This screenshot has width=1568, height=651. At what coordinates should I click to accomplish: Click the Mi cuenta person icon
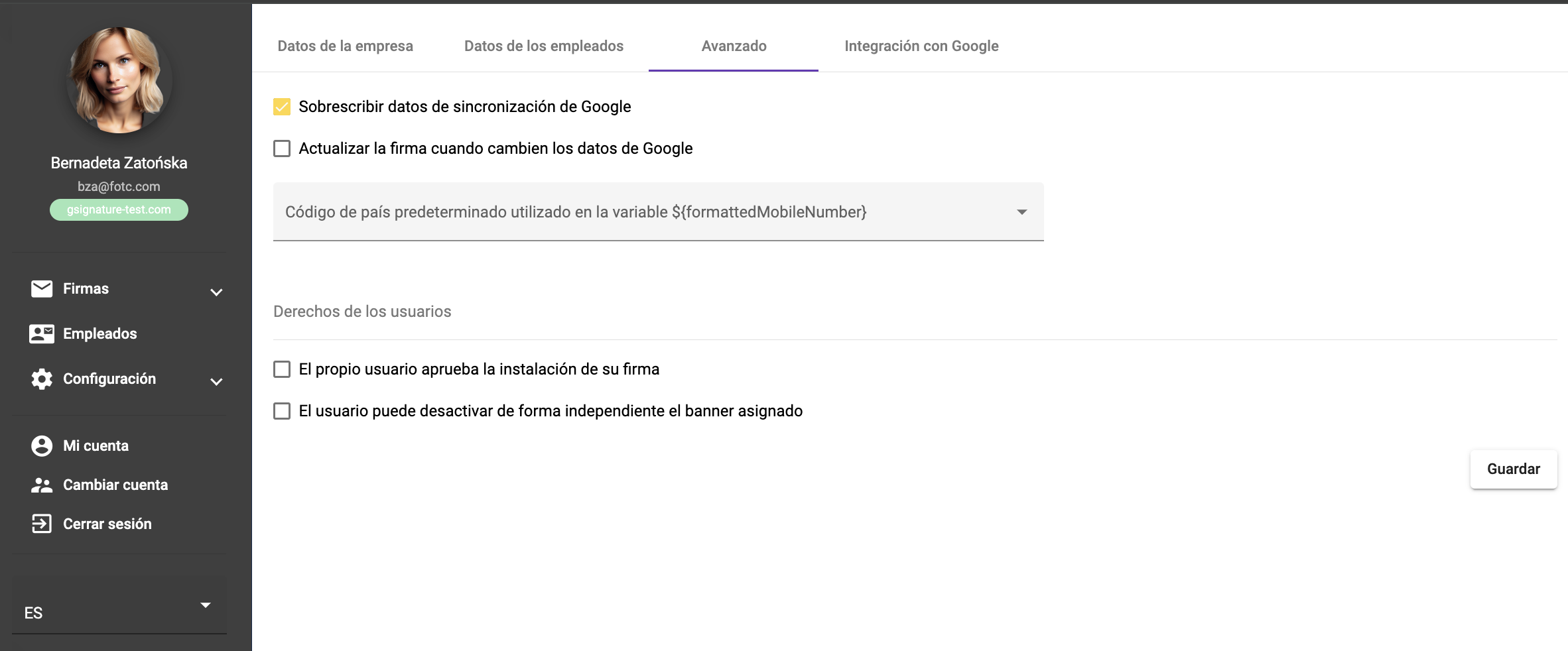tap(42, 445)
